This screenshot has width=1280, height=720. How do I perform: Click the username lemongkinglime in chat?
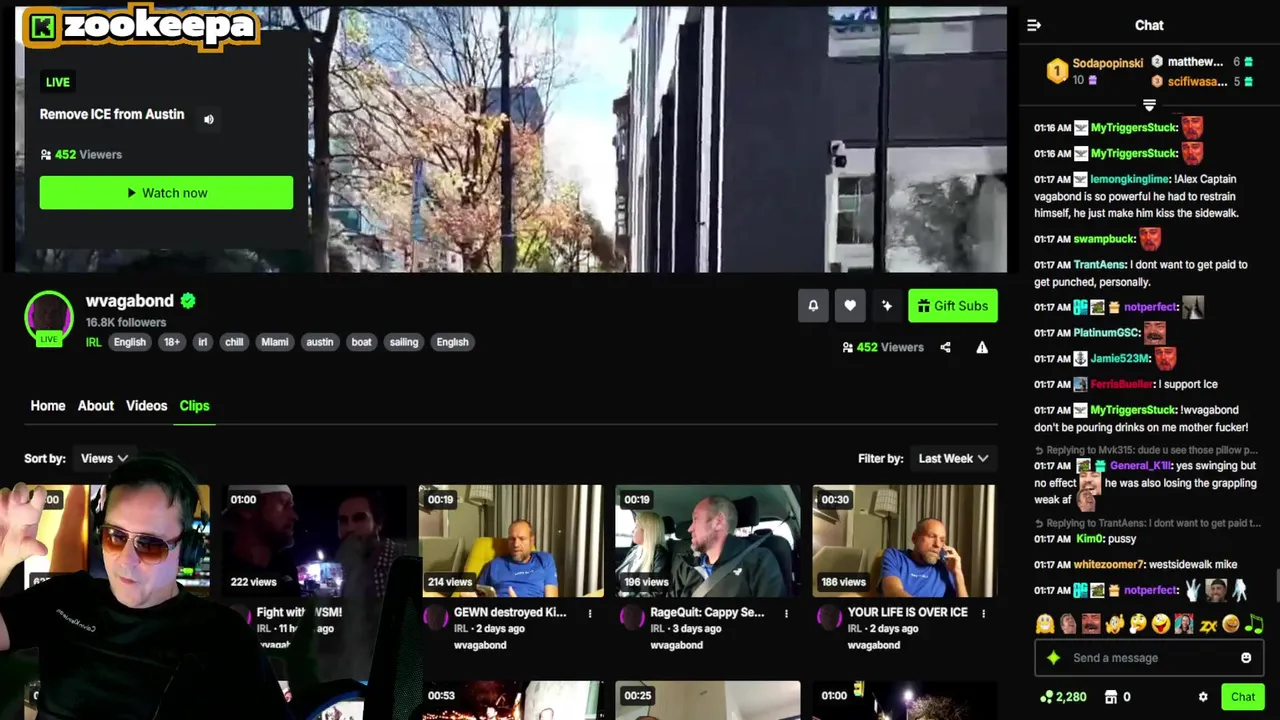click(1130, 179)
